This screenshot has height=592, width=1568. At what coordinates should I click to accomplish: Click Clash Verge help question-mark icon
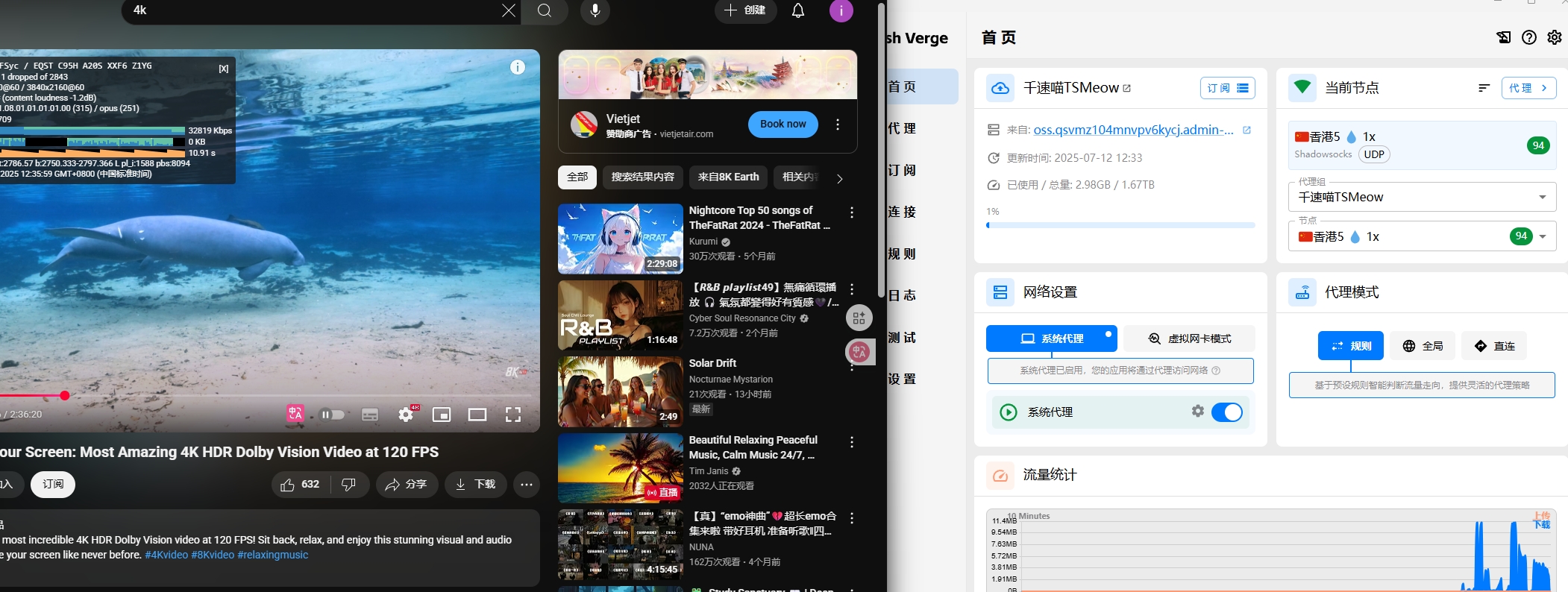[x=1529, y=37]
